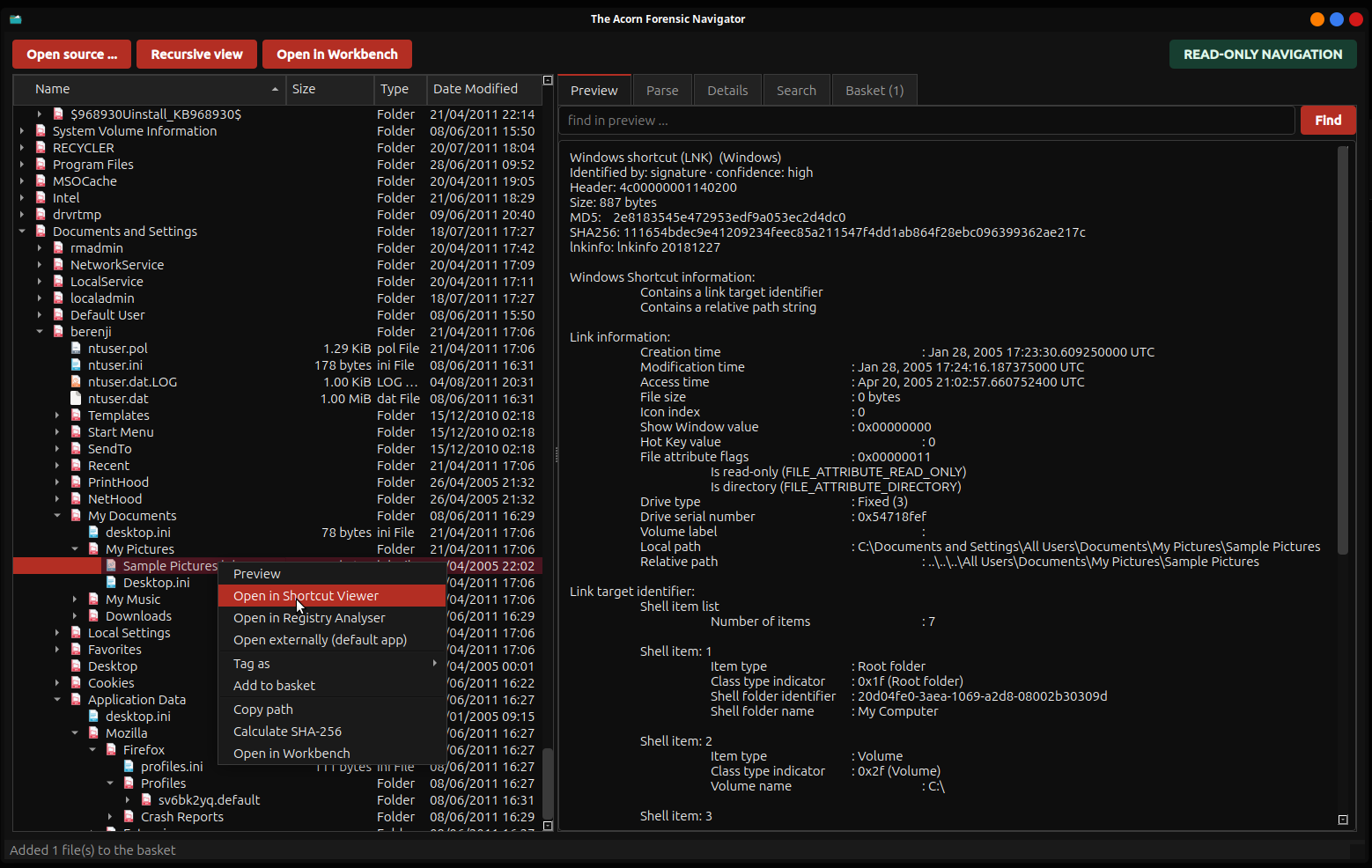
Task: Choose Add to basket
Action: point(331,686)
